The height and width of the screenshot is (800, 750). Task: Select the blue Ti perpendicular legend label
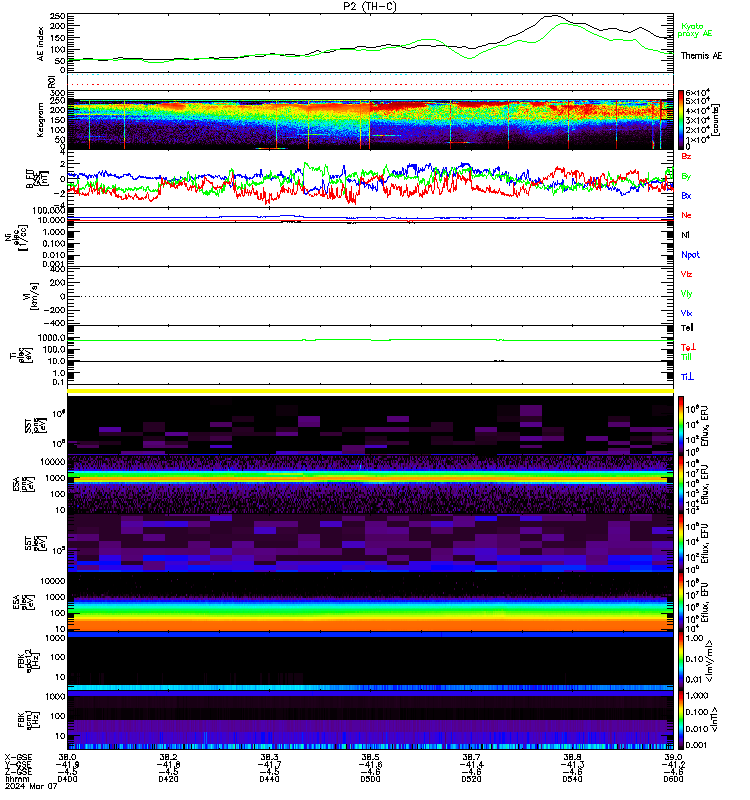point(687,377)
